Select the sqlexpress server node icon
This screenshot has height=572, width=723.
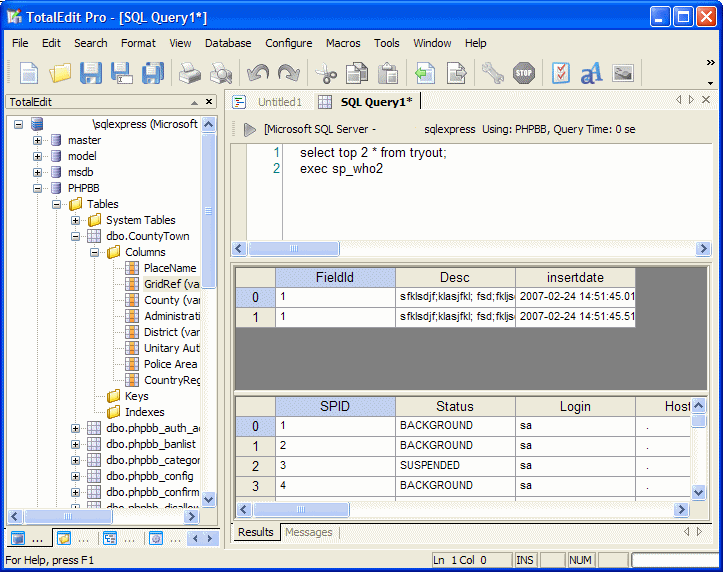coord(37,124)
